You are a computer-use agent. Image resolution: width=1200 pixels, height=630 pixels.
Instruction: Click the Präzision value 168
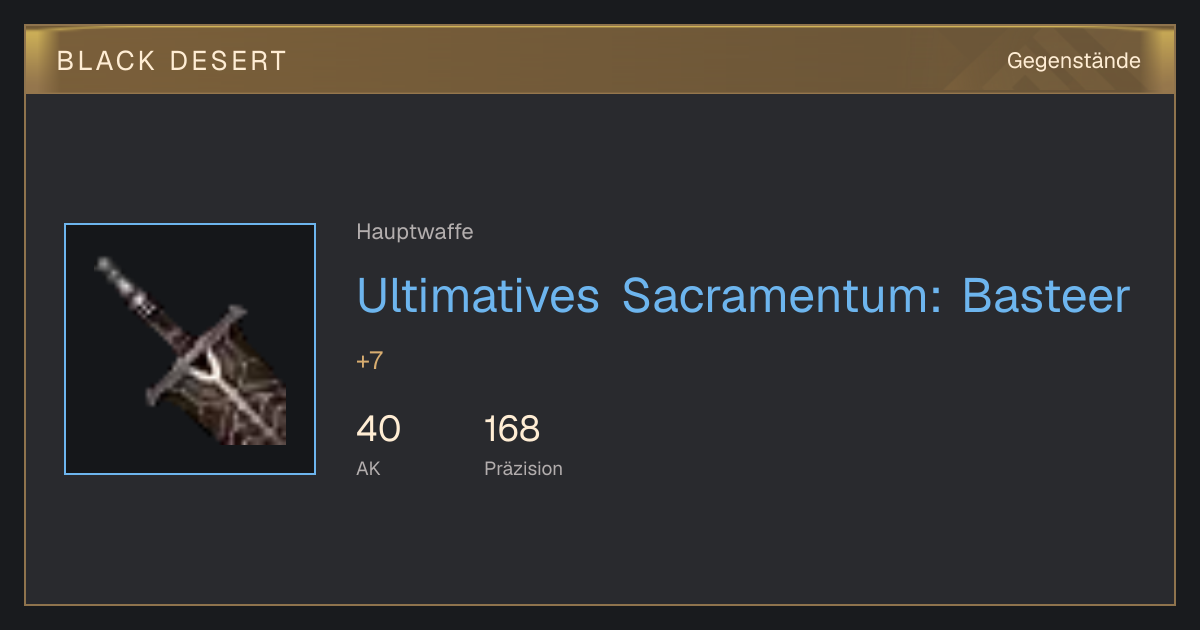click(512, 429)
